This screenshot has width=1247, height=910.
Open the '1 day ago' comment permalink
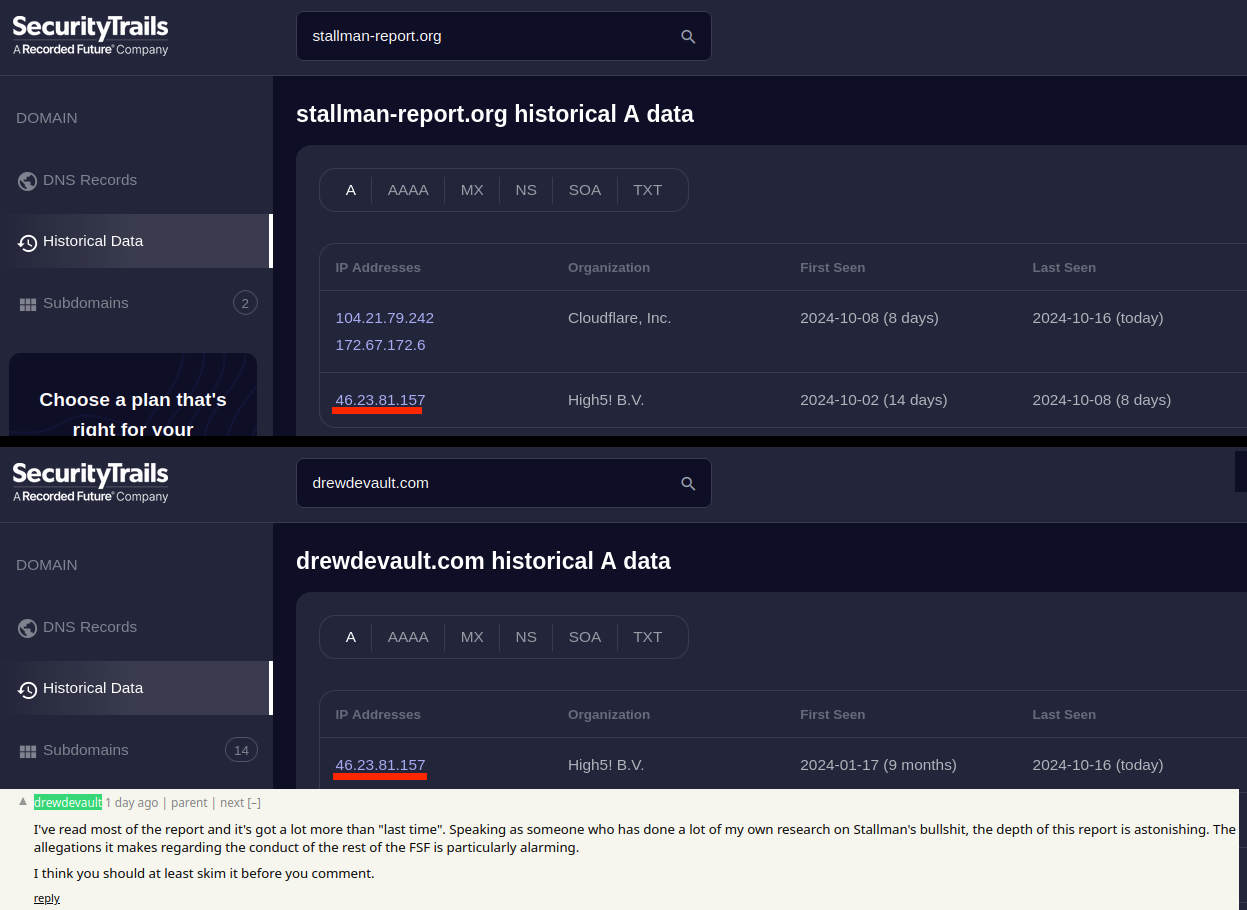132,802
